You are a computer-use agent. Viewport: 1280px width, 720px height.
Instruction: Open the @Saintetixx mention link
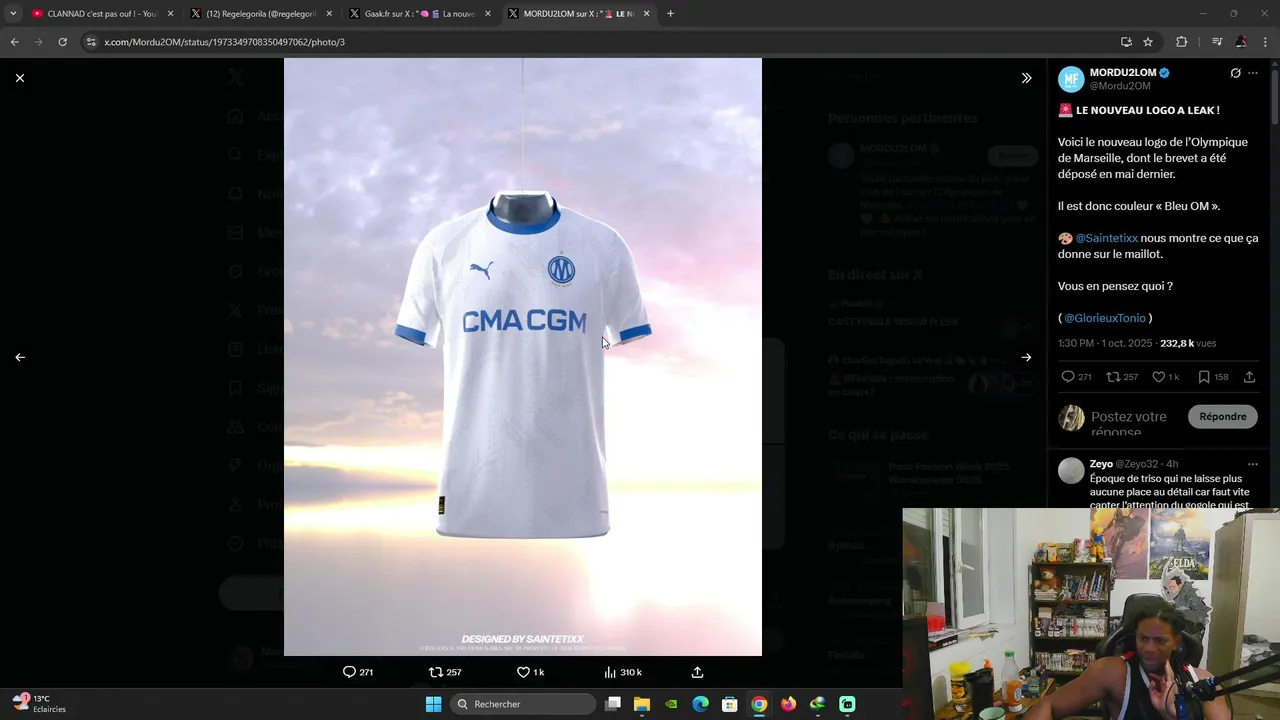click(x=1107, y=238)
